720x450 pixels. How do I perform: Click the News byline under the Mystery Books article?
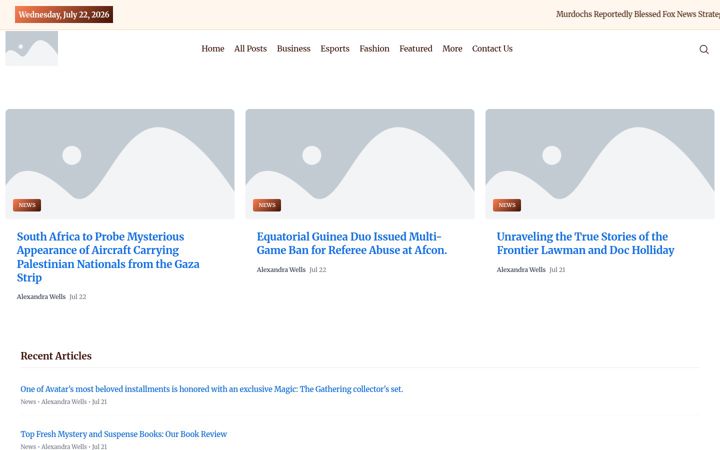(x=28, y=446)
